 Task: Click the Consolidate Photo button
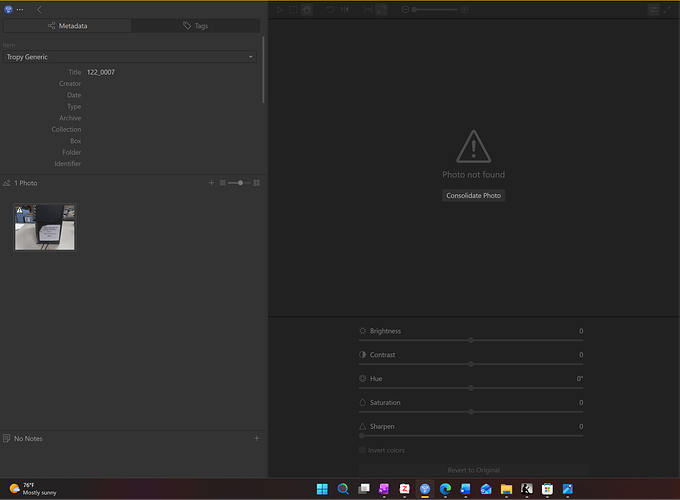474,196
